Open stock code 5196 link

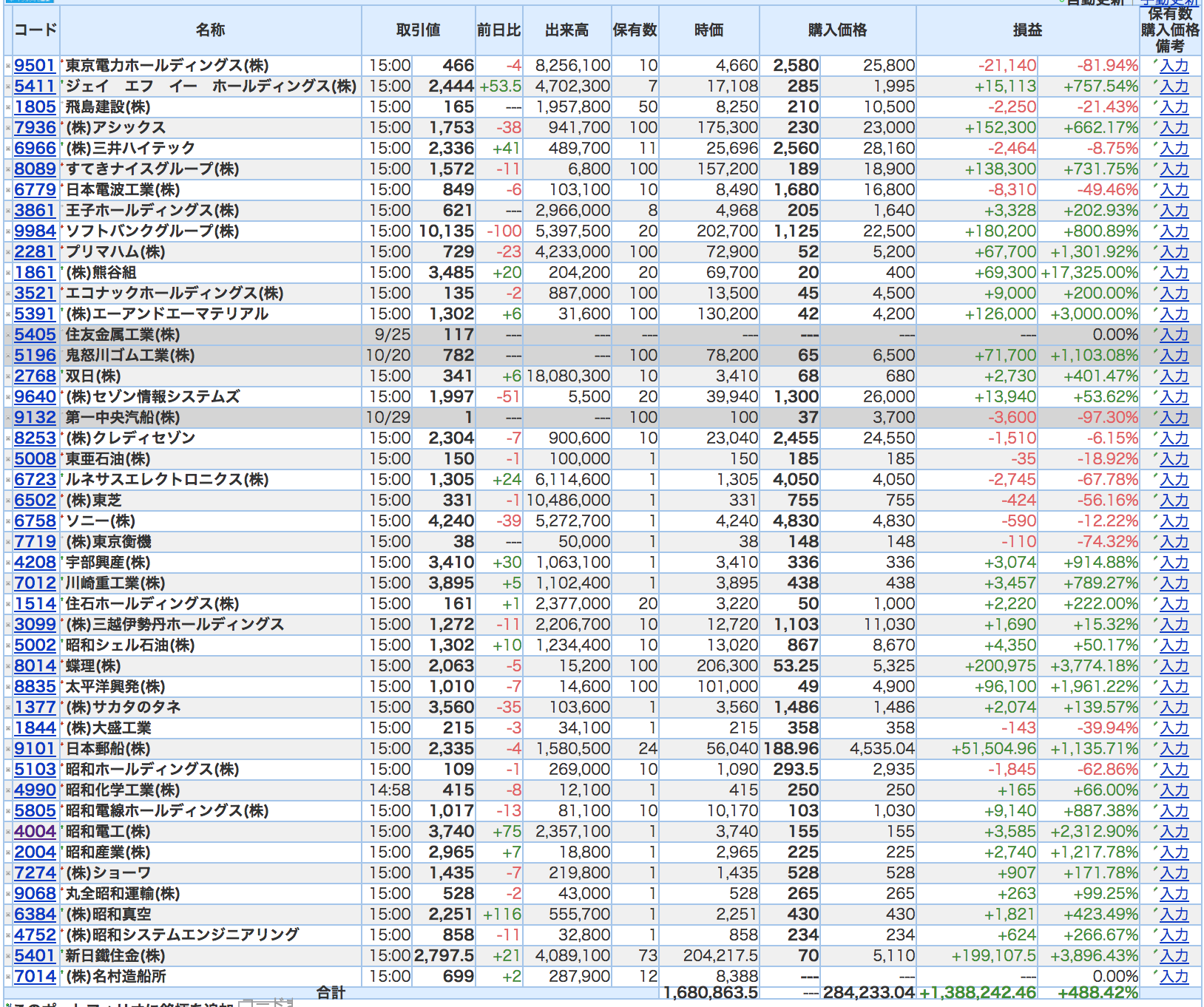(35, 356)
